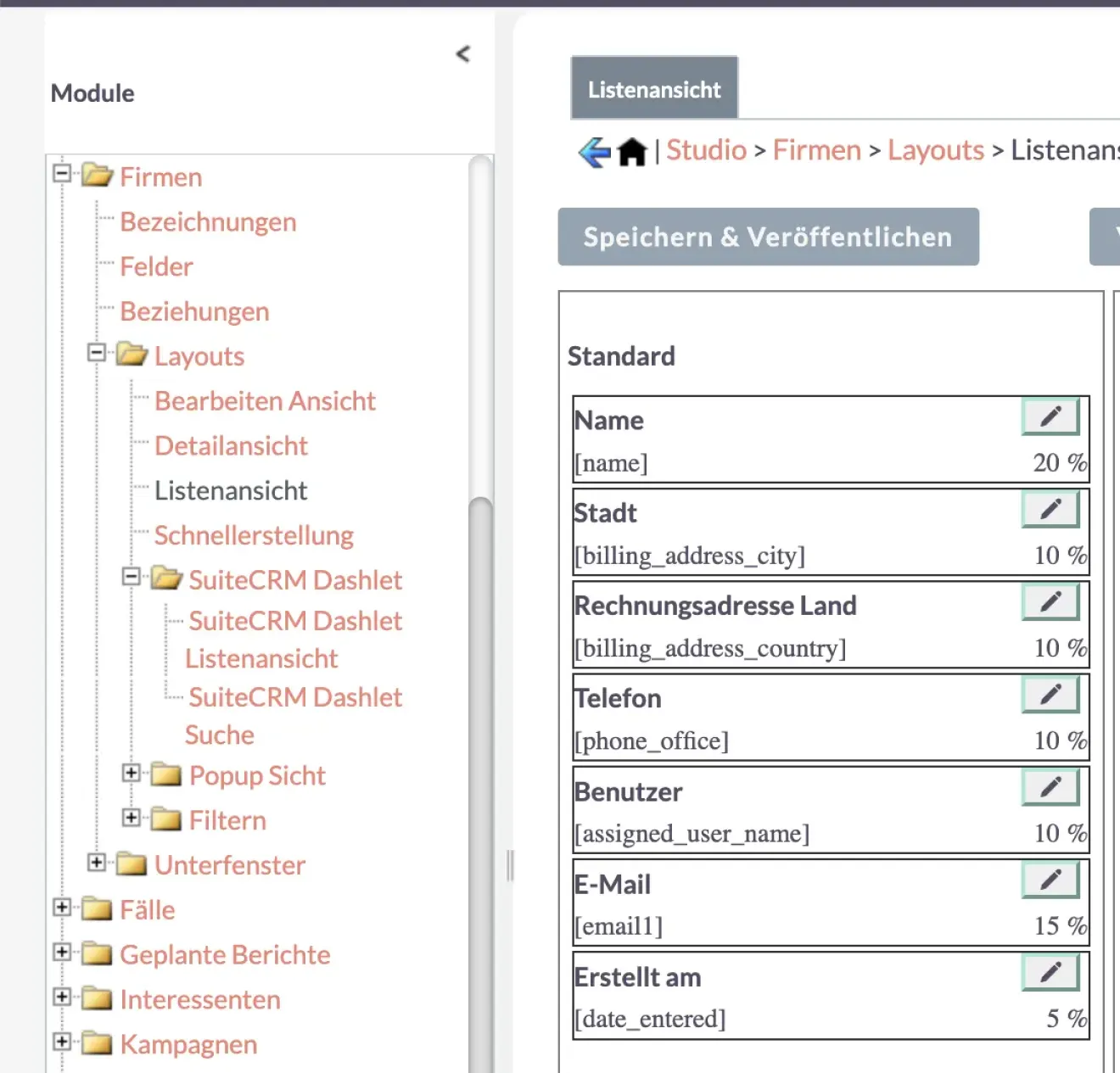
Task: Select the Listenansicht tab
Action: [653, 87]
